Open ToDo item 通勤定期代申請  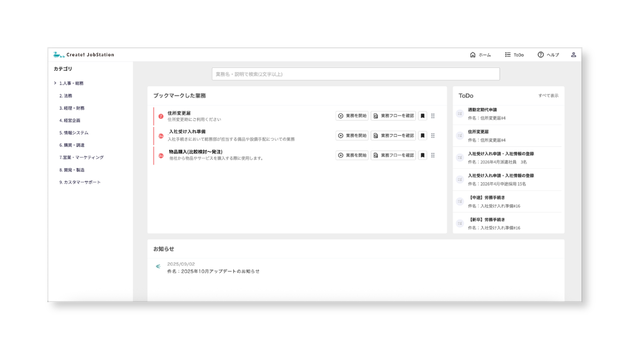tap(482, 110)
